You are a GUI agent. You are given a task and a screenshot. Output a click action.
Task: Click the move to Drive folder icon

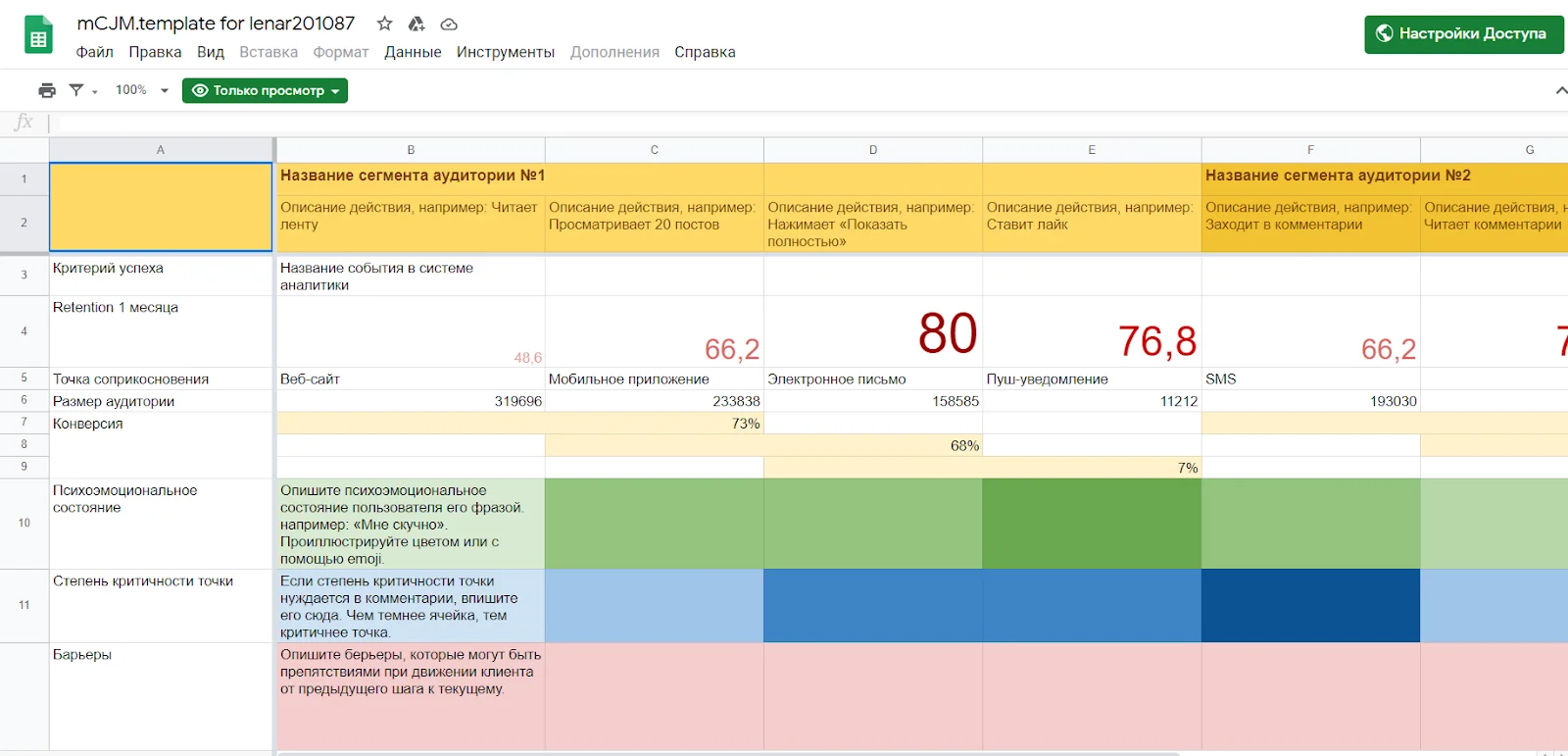[x=416, y=24]
